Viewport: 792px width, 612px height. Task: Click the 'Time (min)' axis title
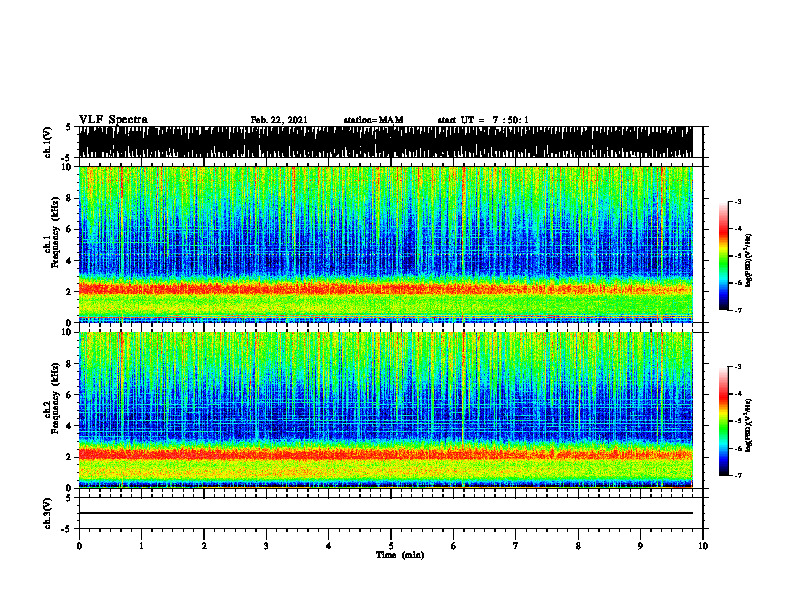click(400, 555)
